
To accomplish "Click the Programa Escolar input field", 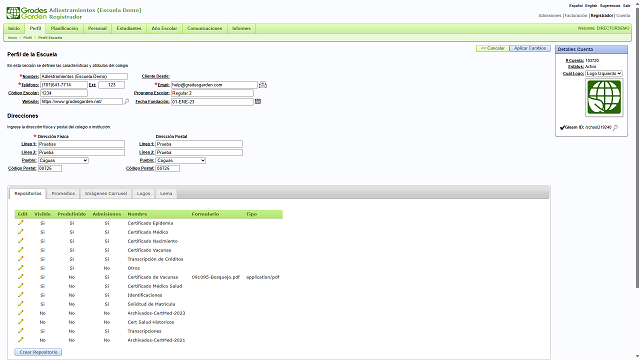I will tap(212, 93).
